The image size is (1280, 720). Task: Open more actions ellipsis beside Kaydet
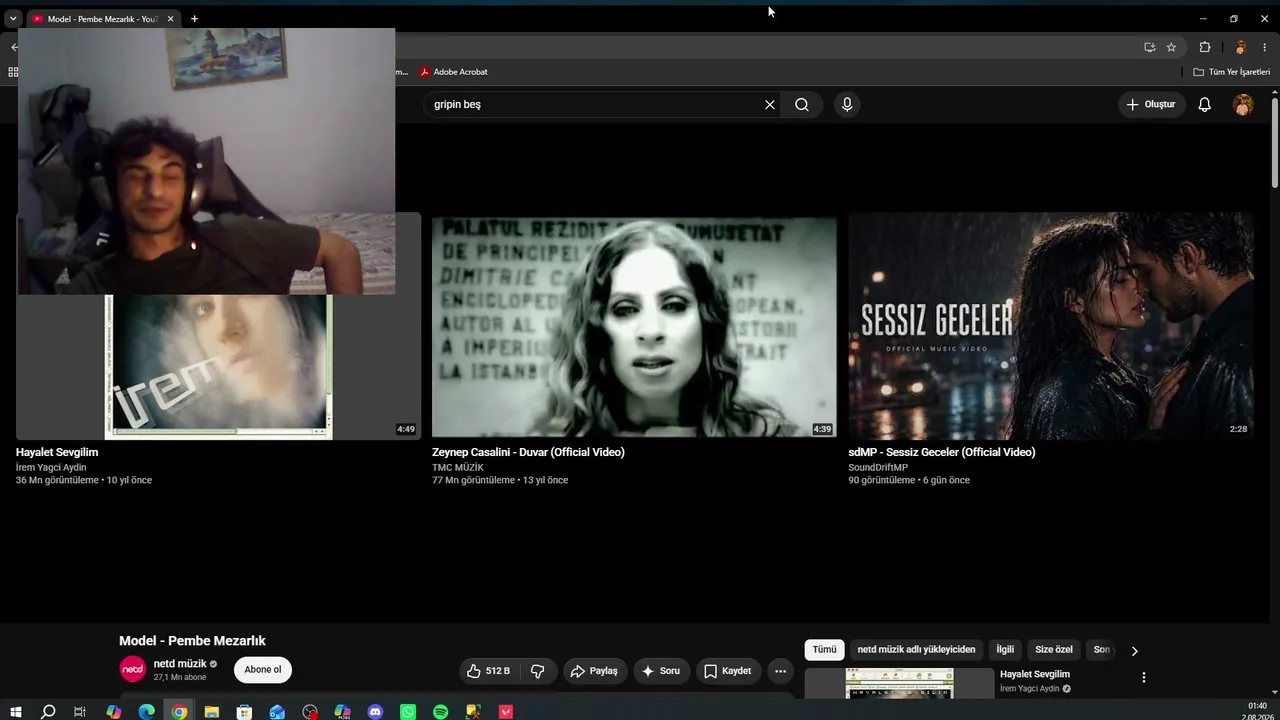(x=781, y=671)
